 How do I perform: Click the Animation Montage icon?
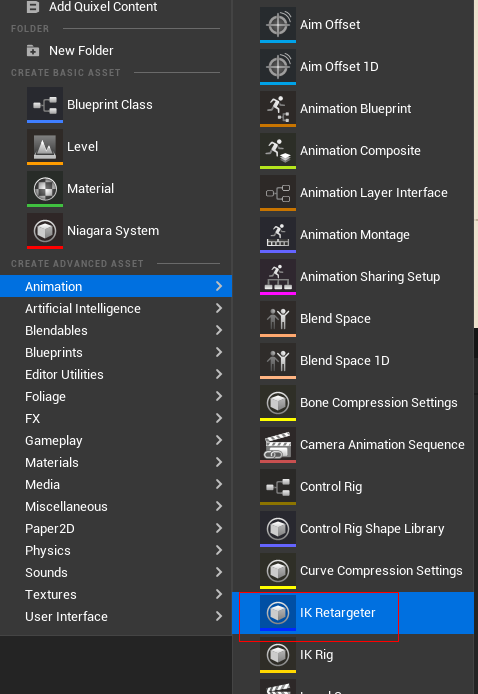click(x=278, y=235)
